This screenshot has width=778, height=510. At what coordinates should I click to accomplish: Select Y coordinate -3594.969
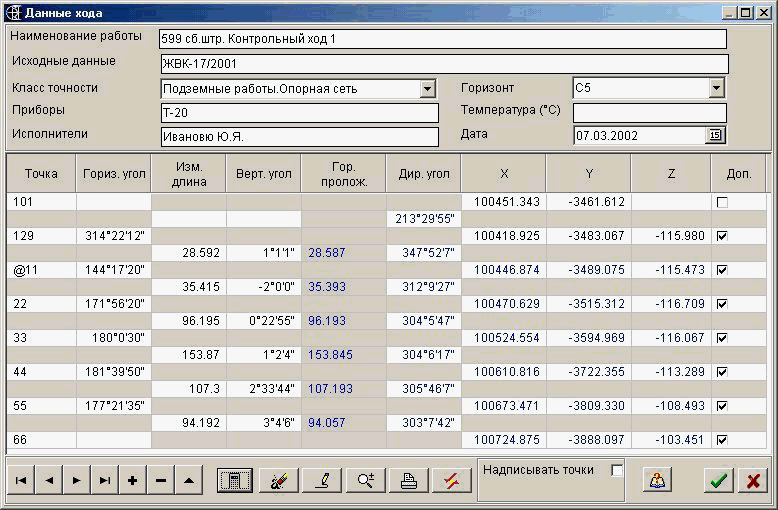pos(588,338)
